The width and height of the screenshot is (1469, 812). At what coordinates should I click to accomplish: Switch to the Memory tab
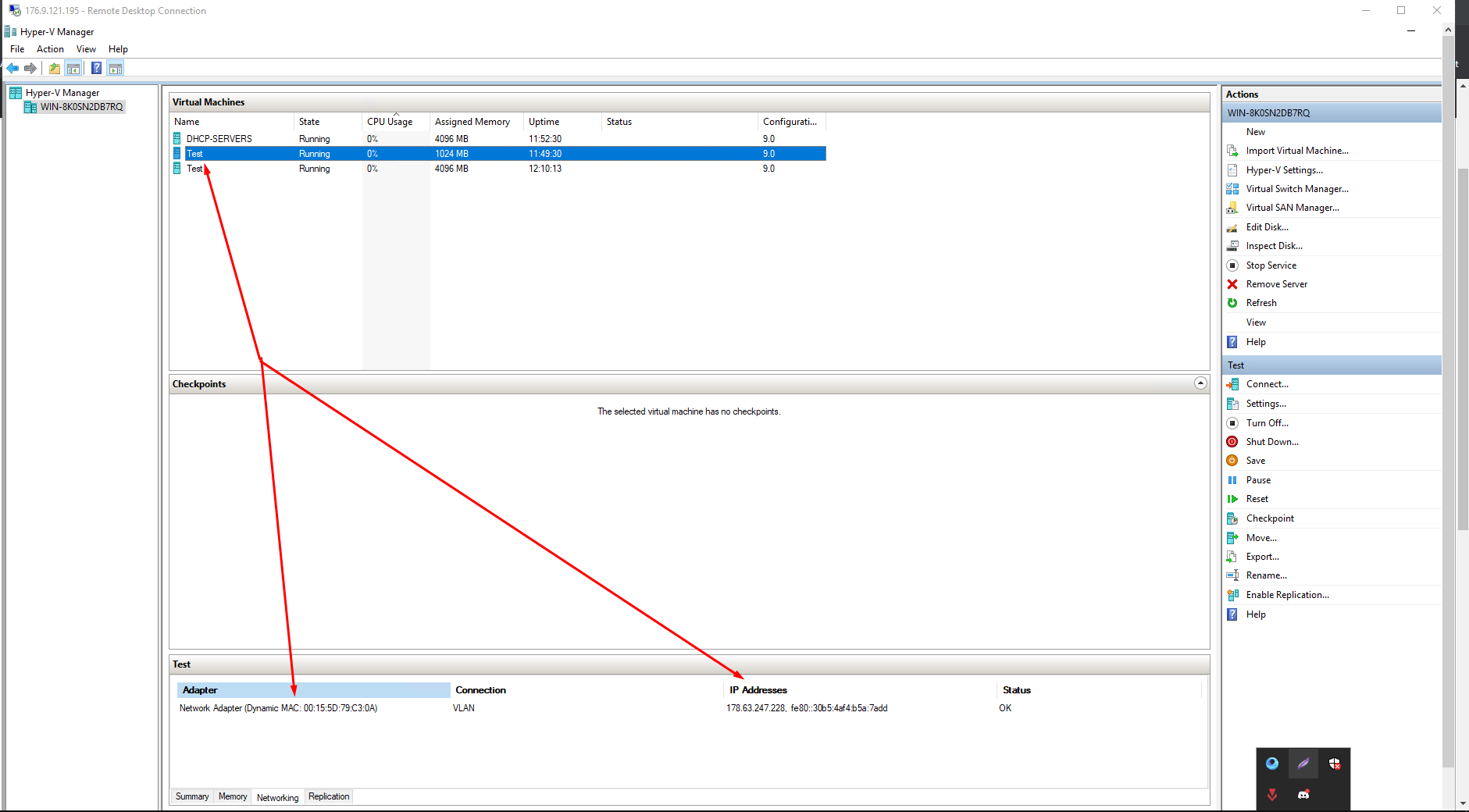(232, 796)
